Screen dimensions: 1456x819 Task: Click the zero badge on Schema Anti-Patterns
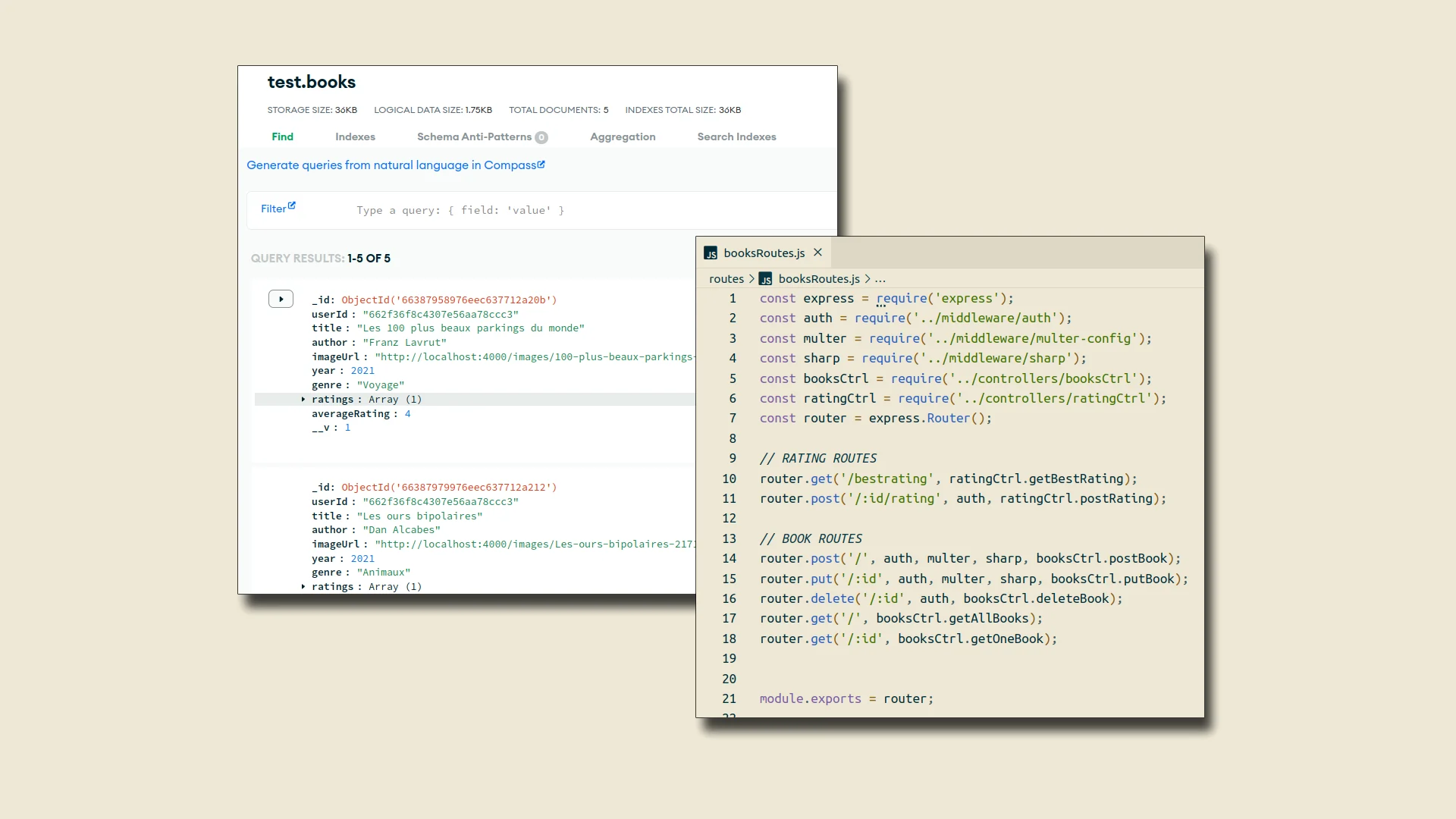542,137
